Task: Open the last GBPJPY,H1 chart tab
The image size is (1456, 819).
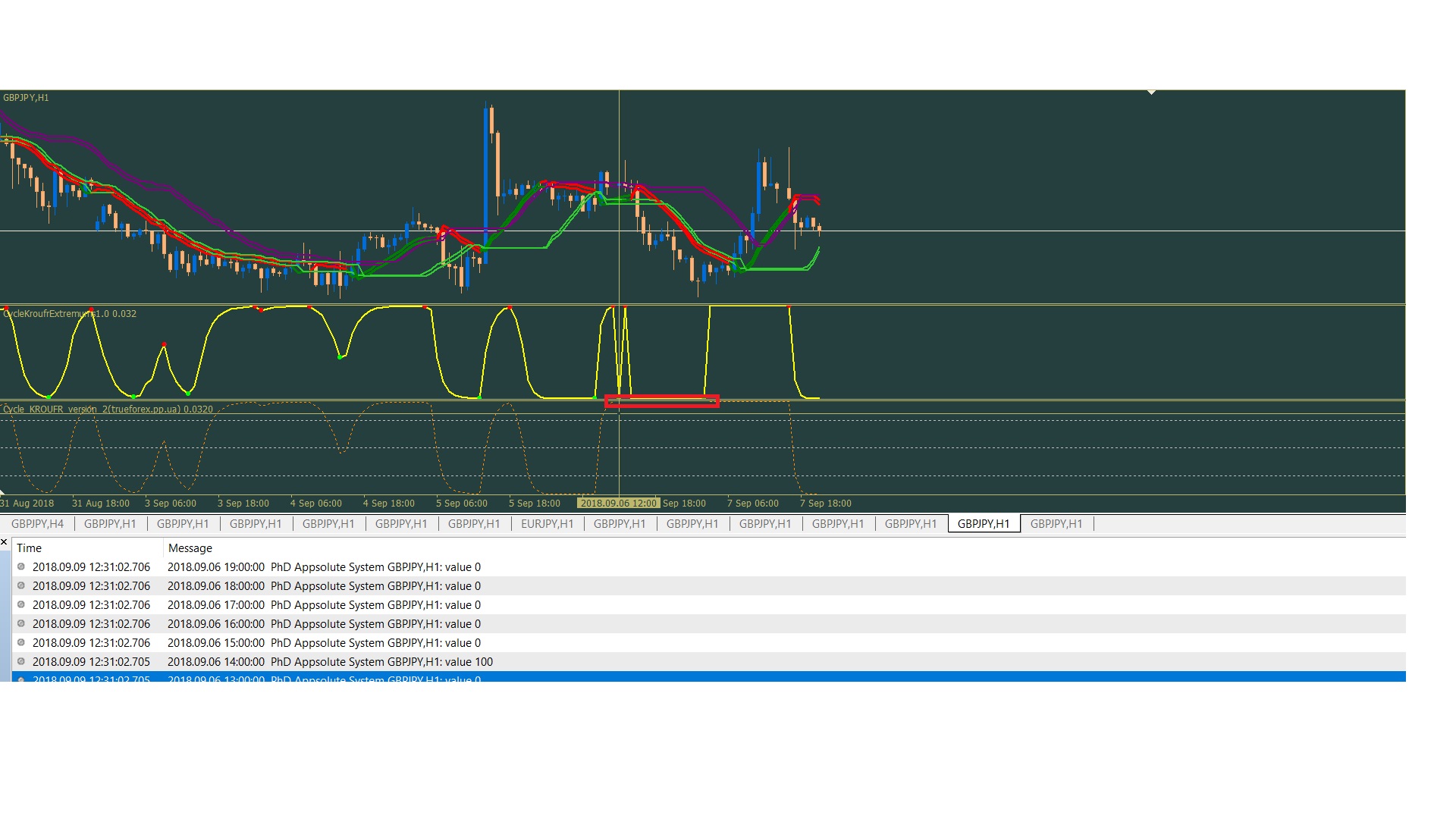Action: click(x=1056, y=524)
